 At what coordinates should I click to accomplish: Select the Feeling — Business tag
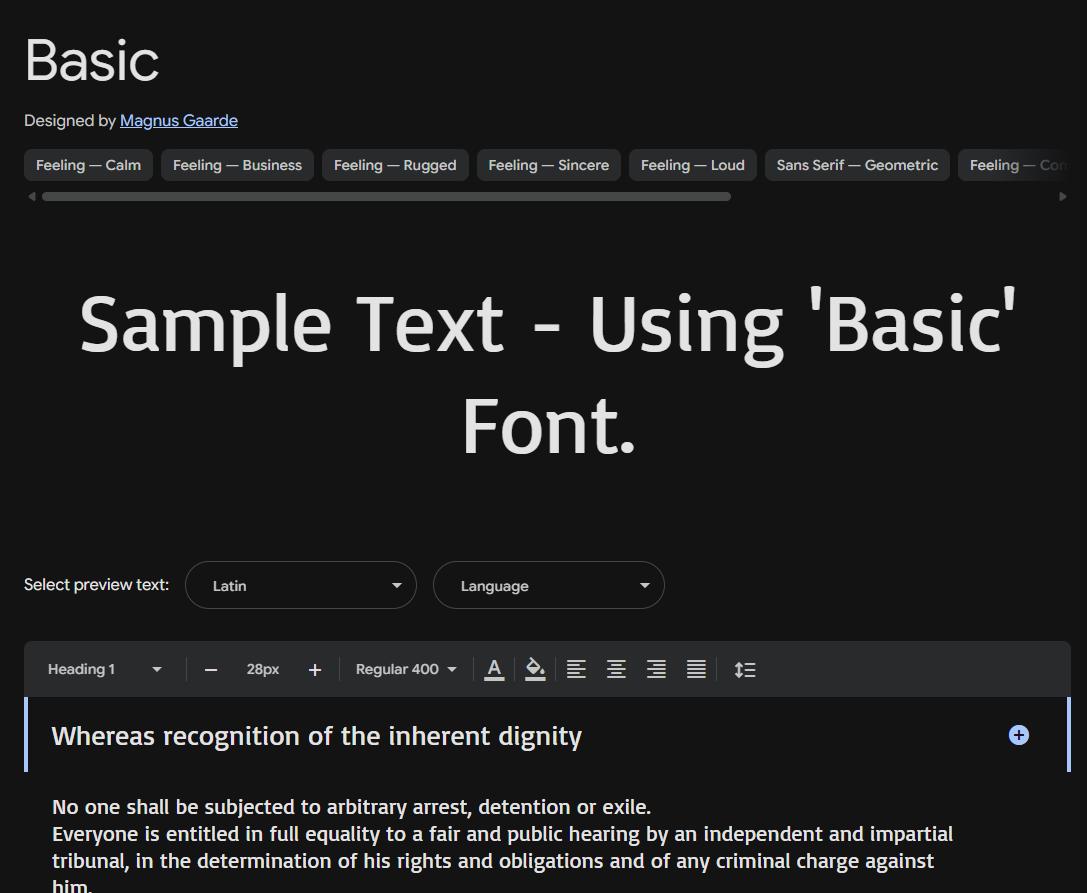click(x=237, y=165)
